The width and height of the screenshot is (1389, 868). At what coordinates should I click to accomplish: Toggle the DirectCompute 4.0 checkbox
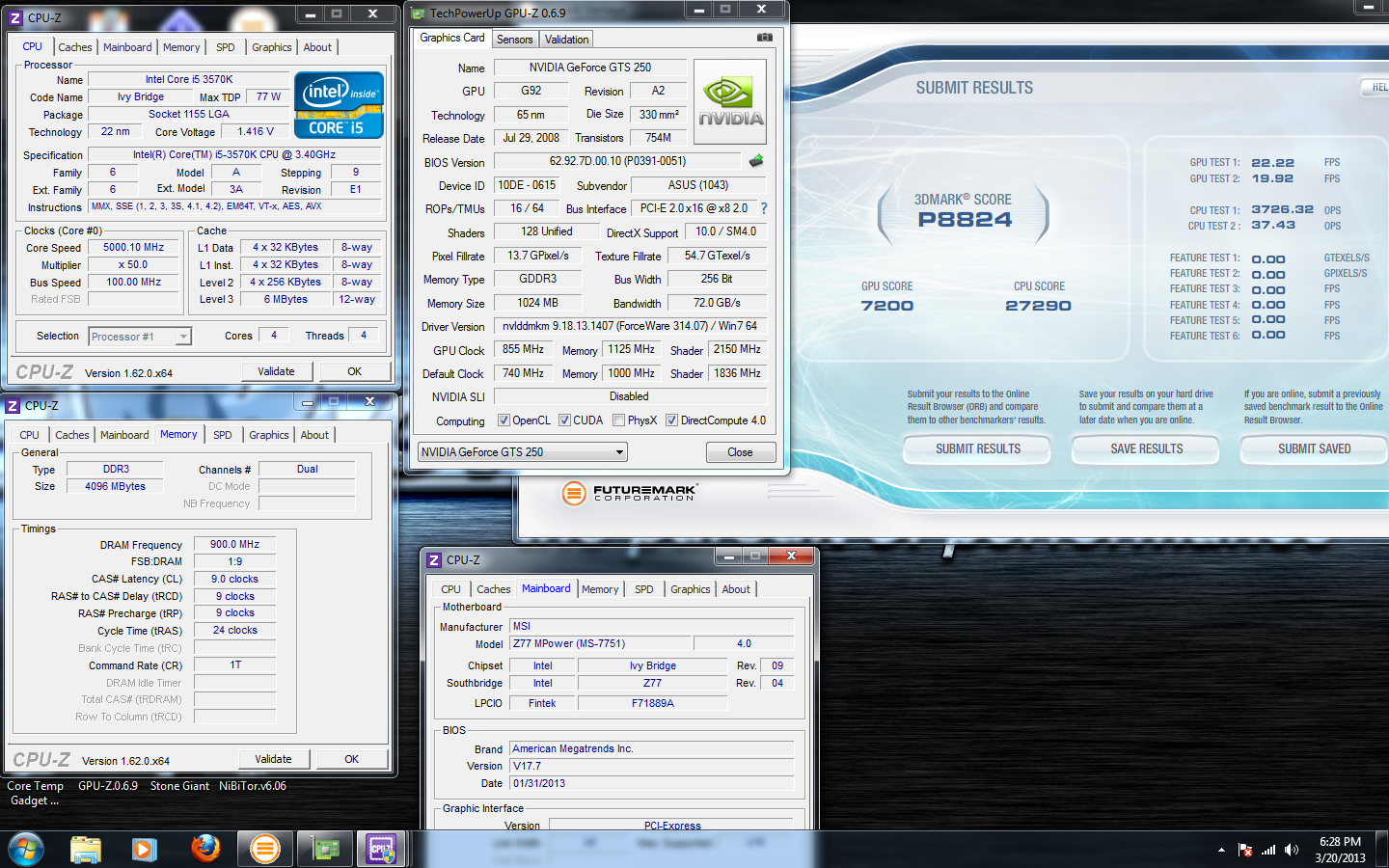(671, 420)
